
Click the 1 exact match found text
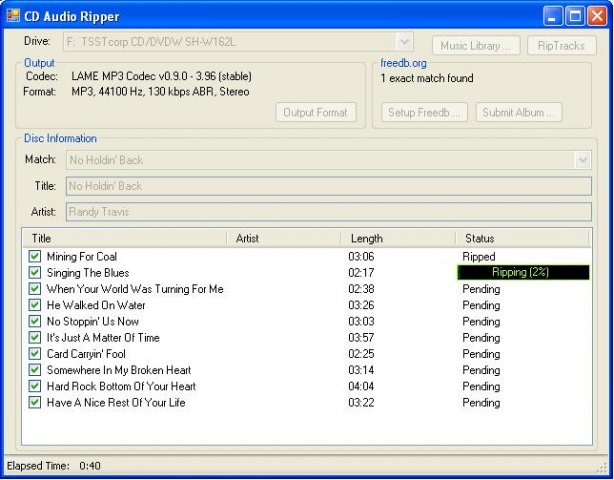[x=427, y=78]
